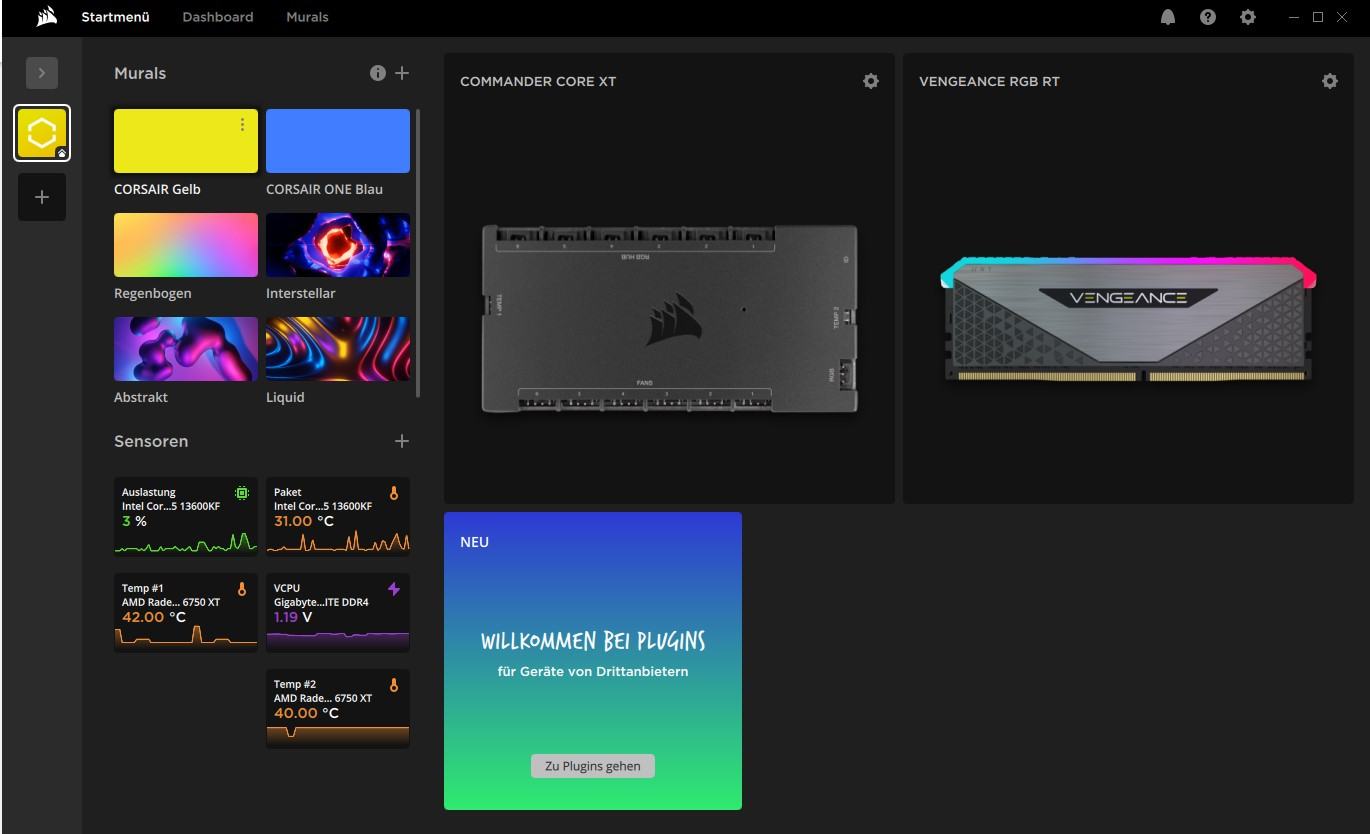
Task: Click the Vengeance RAM device image
Action: 1129,319
